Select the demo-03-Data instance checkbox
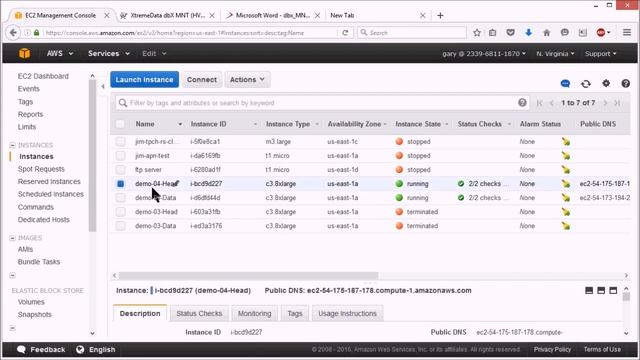The height and width of the screenshot is (360, 640). point(120,226)
